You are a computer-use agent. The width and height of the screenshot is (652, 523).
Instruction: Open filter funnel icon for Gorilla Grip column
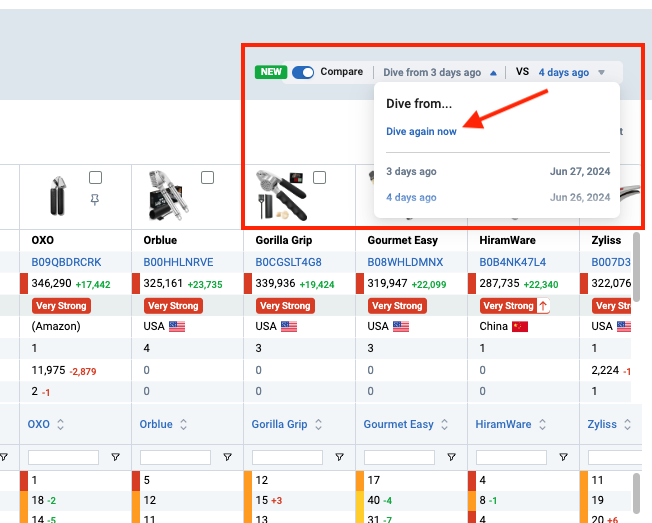339,457
